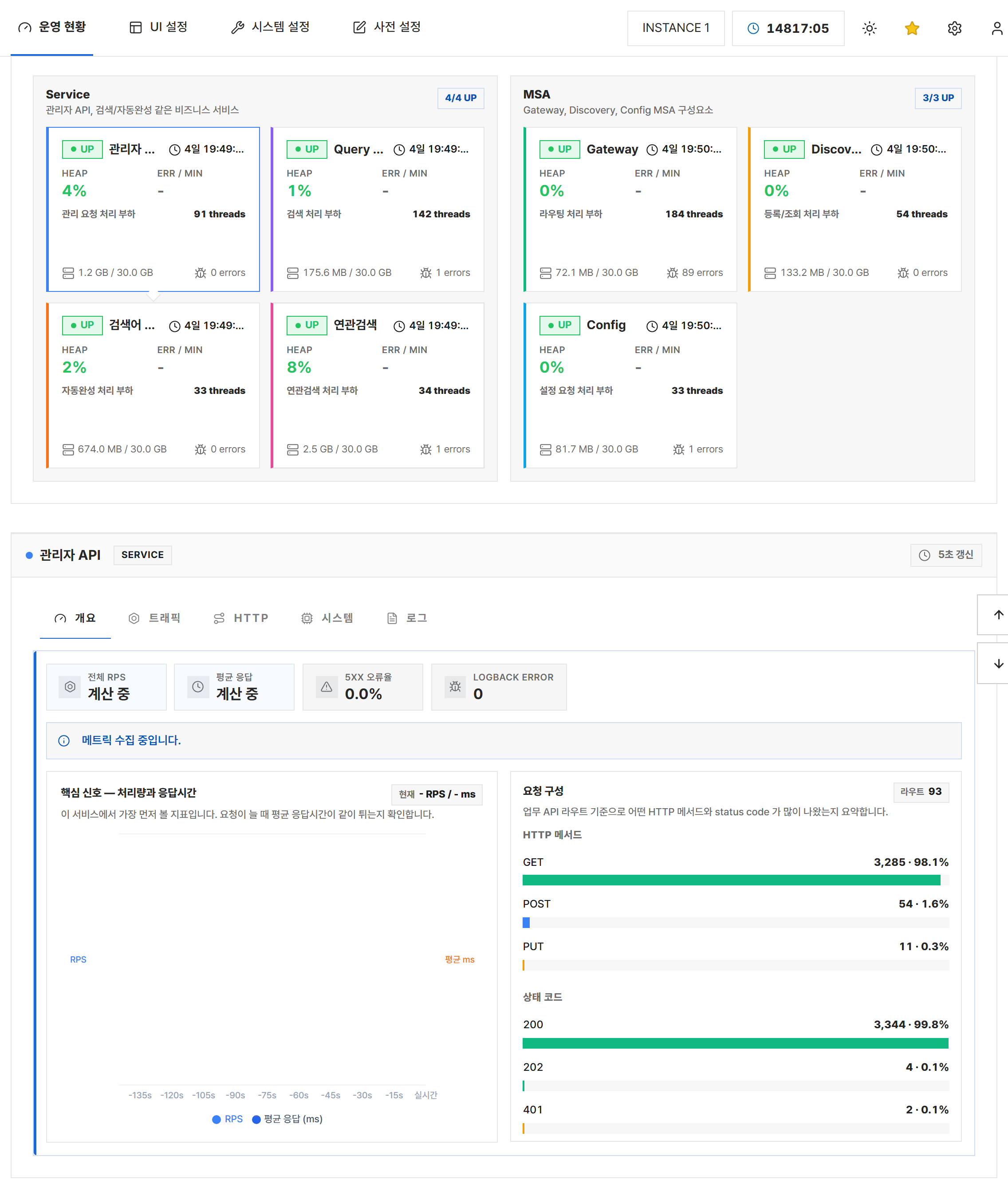Click the 3/3 UP badge
The width and height of the screenshot is (1008, 1203).
pos(938,98)
